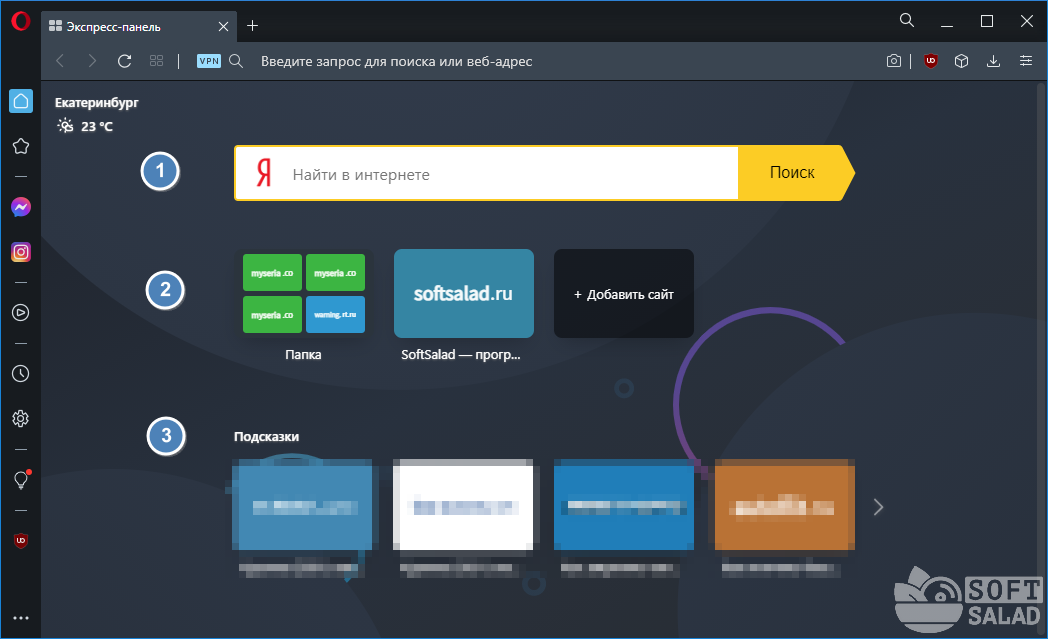The height and width of the screenshot is (639, 1048).
Task: Open browsing history clock icon
Action: [x=21, y=374]
